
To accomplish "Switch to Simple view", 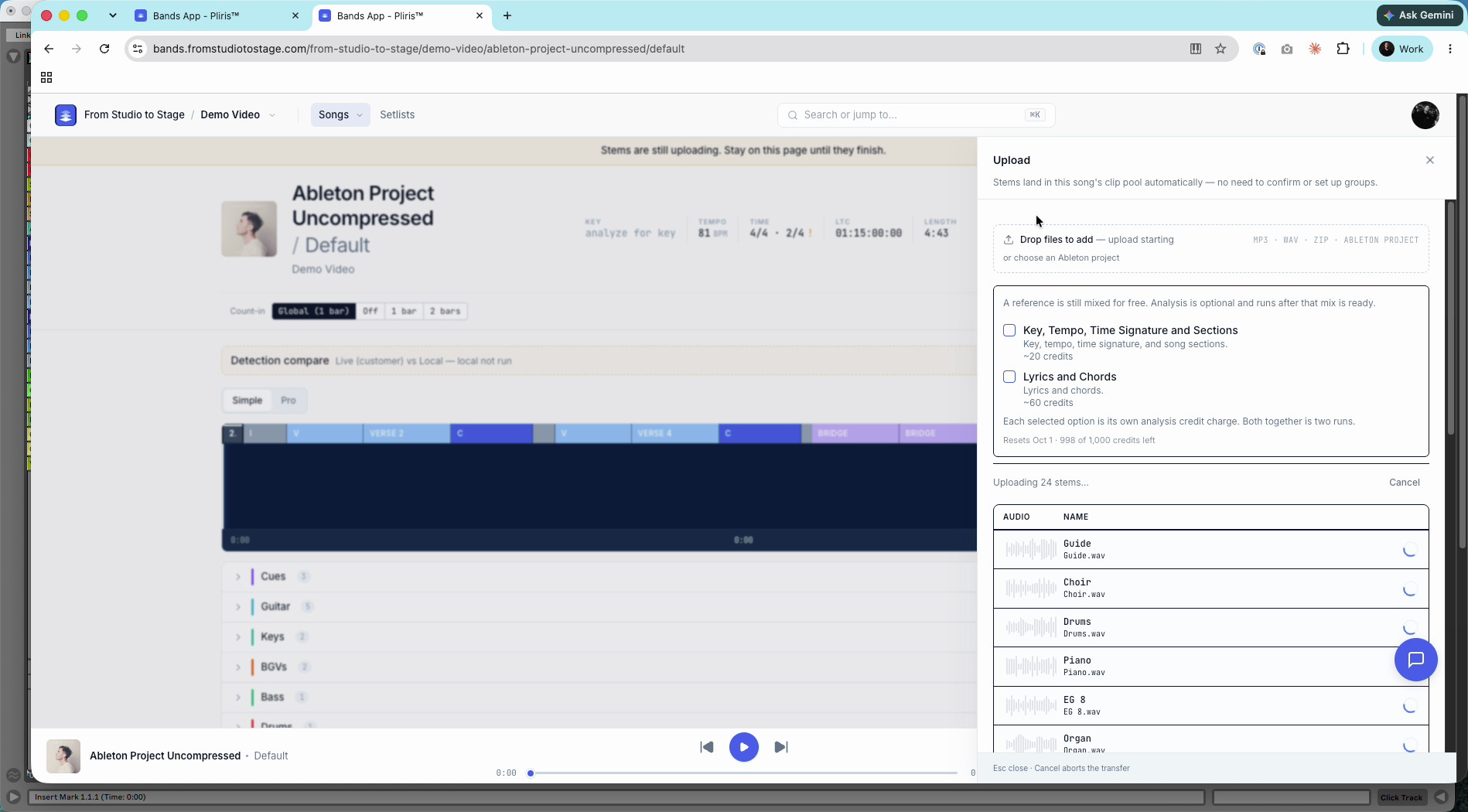I will [247, 401].
